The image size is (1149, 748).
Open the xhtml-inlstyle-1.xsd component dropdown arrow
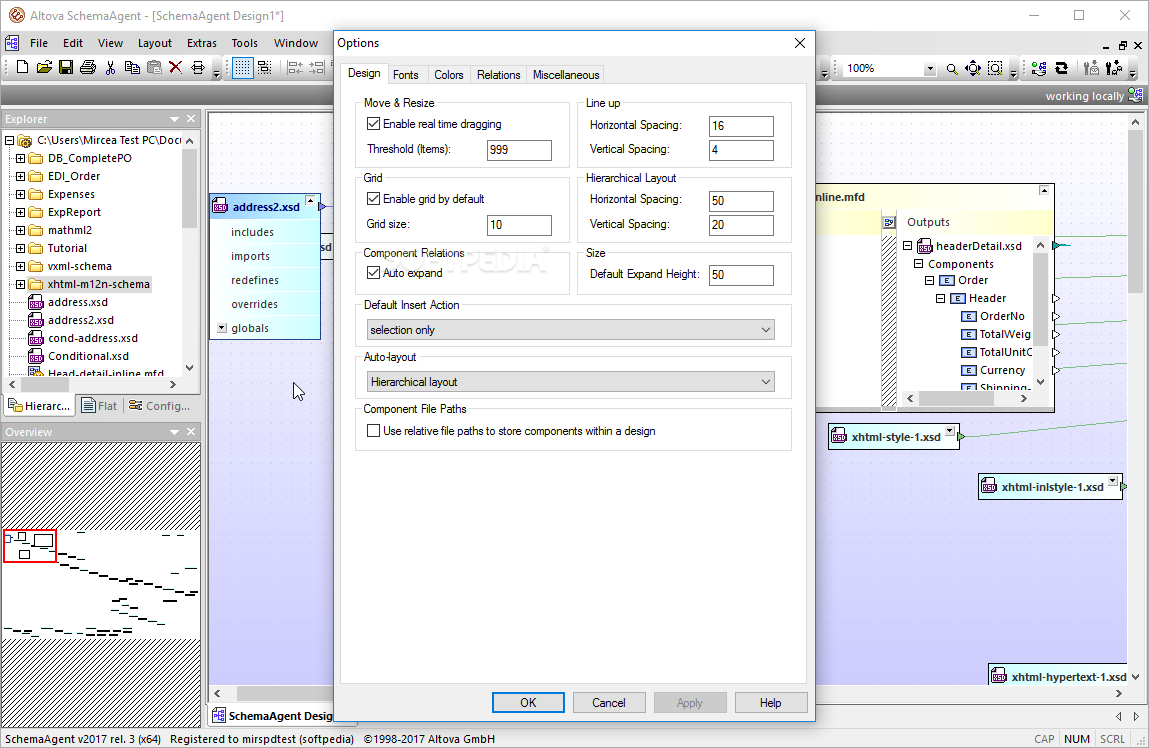pos(1112,481)
